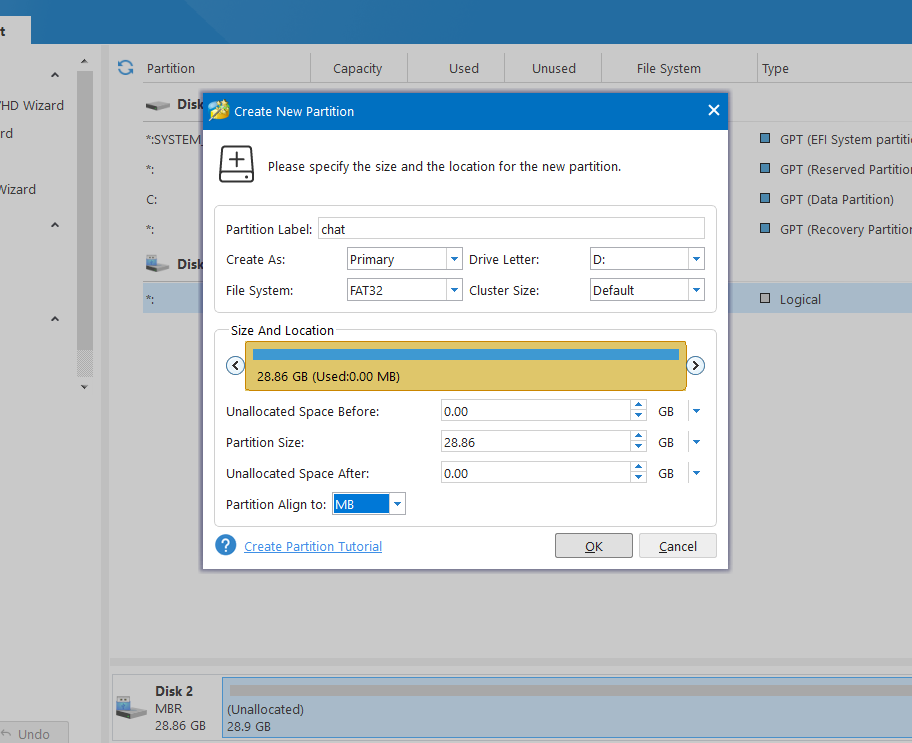
Task: Click the Partition Label text field
Action: click(x=510, y=229)
